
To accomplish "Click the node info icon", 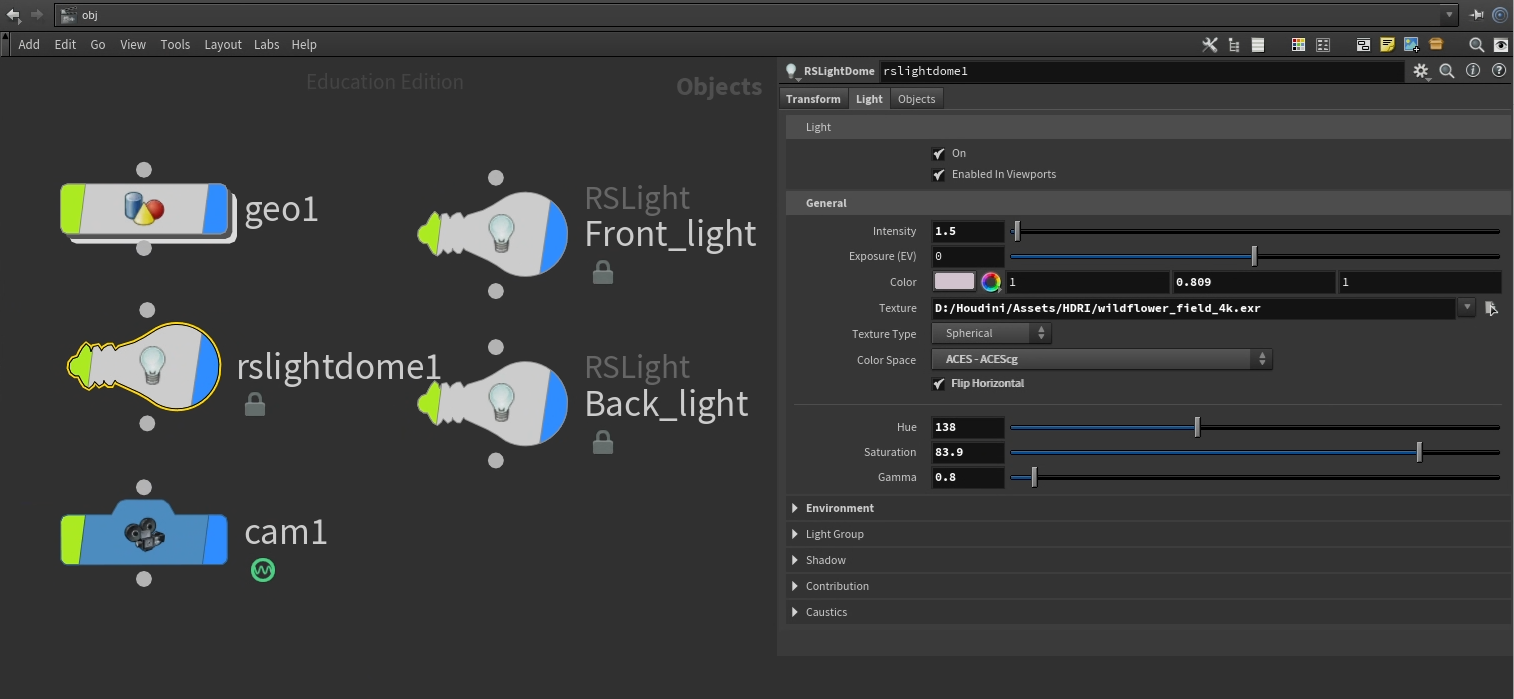I will pyautogui.click(x=1473, y=71).
